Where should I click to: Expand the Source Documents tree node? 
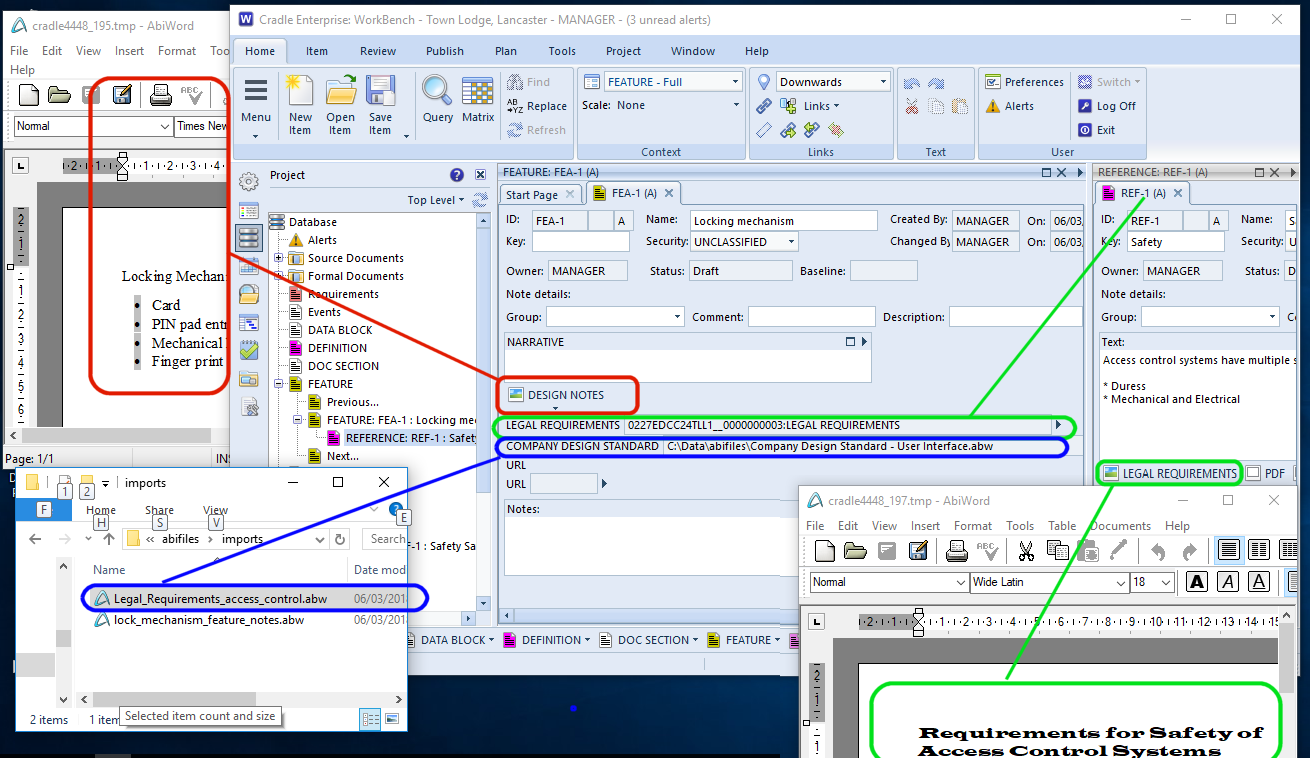tap(278, 258)
